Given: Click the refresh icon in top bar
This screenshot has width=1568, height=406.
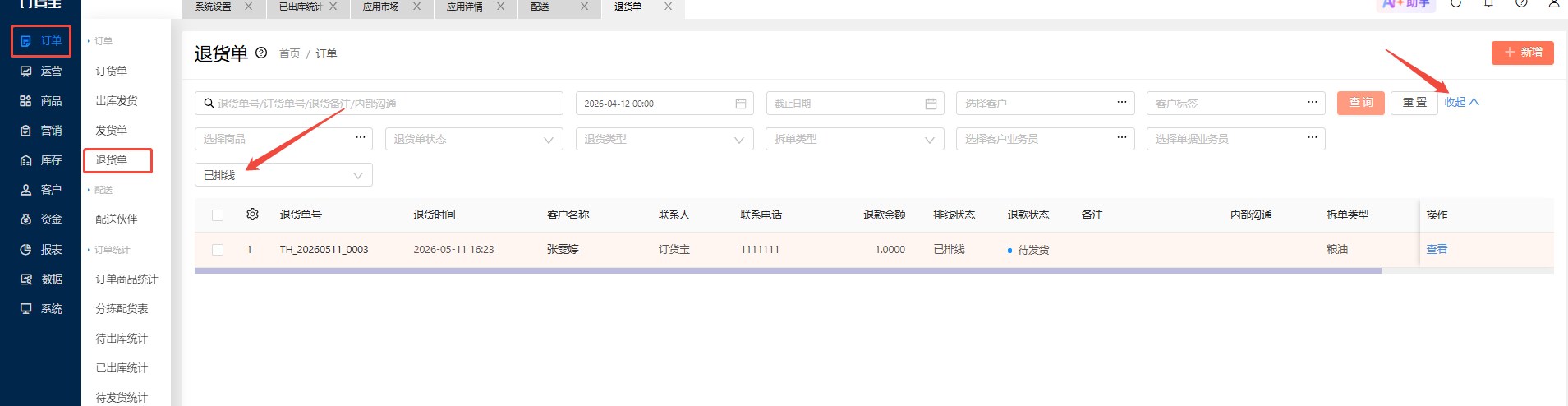Looking at the screenshot, I should (1455, 3).
